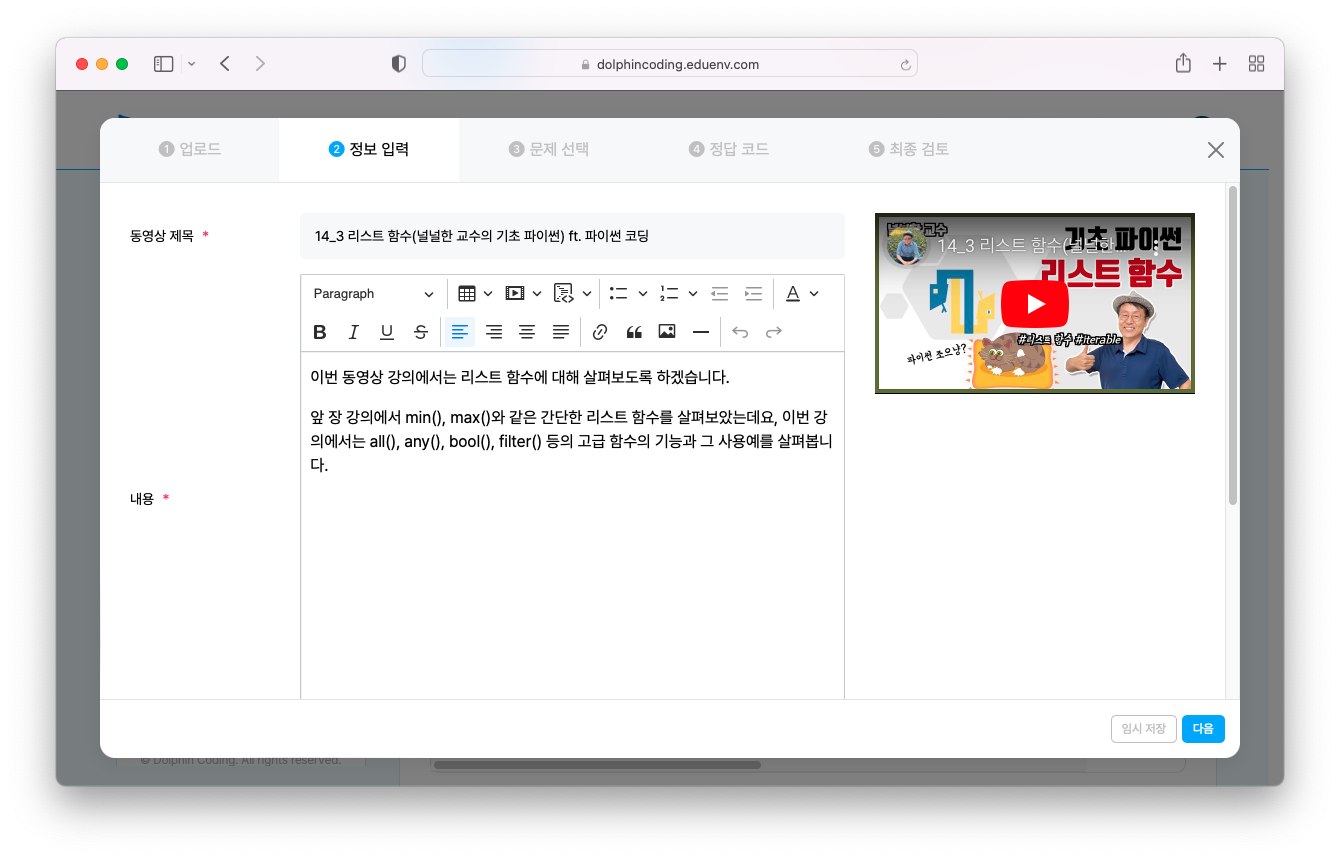Open the Safari privacy shield report
Viewport: 1340px width, 860px height.
[399, 64]
